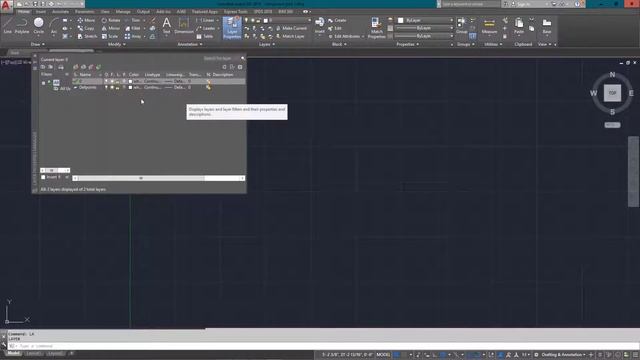Screen dimensions: 640x360
Task: Toggle plot icon for layer 0
Action: click(124, 81)
